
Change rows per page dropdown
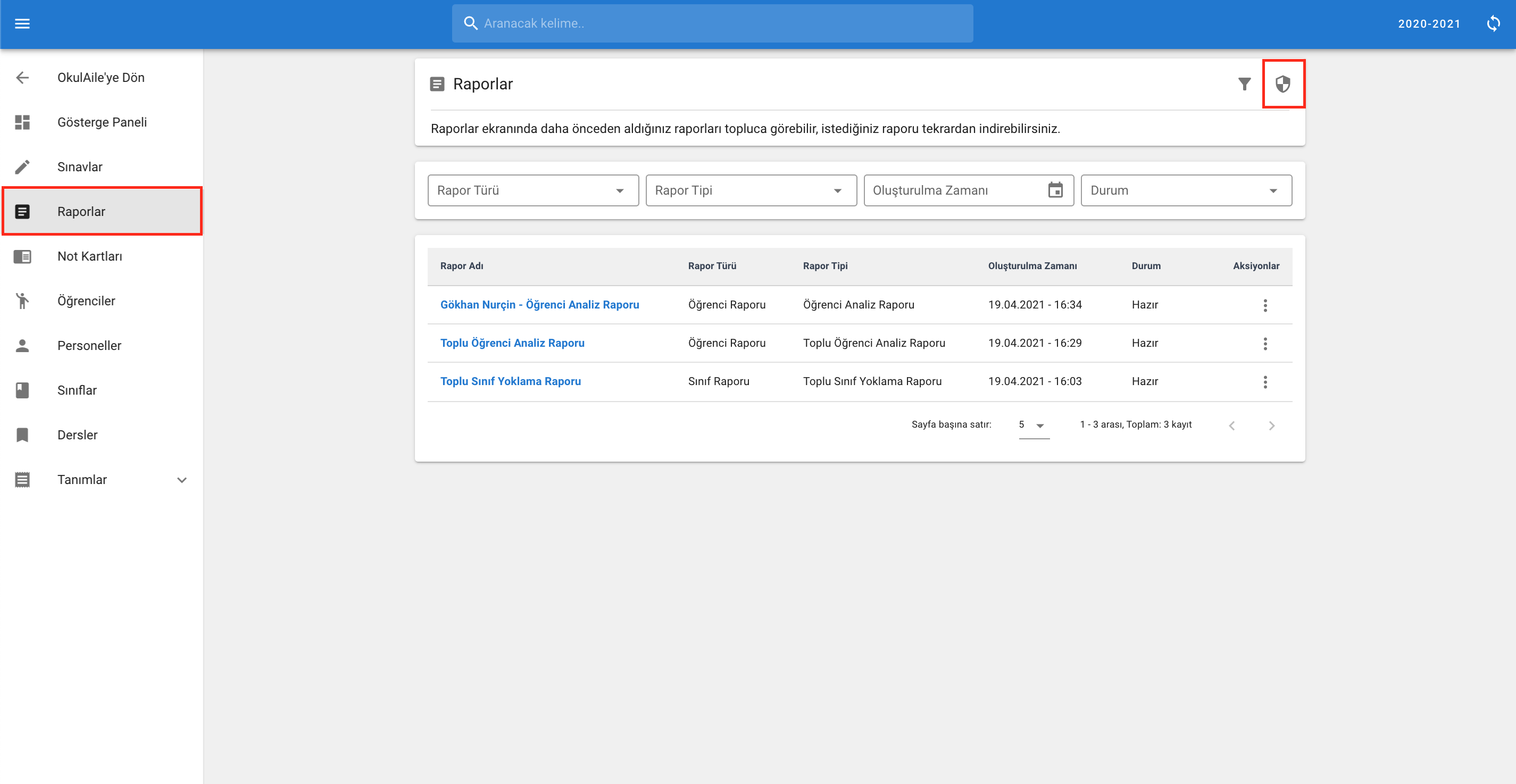tap(1034, 425)
